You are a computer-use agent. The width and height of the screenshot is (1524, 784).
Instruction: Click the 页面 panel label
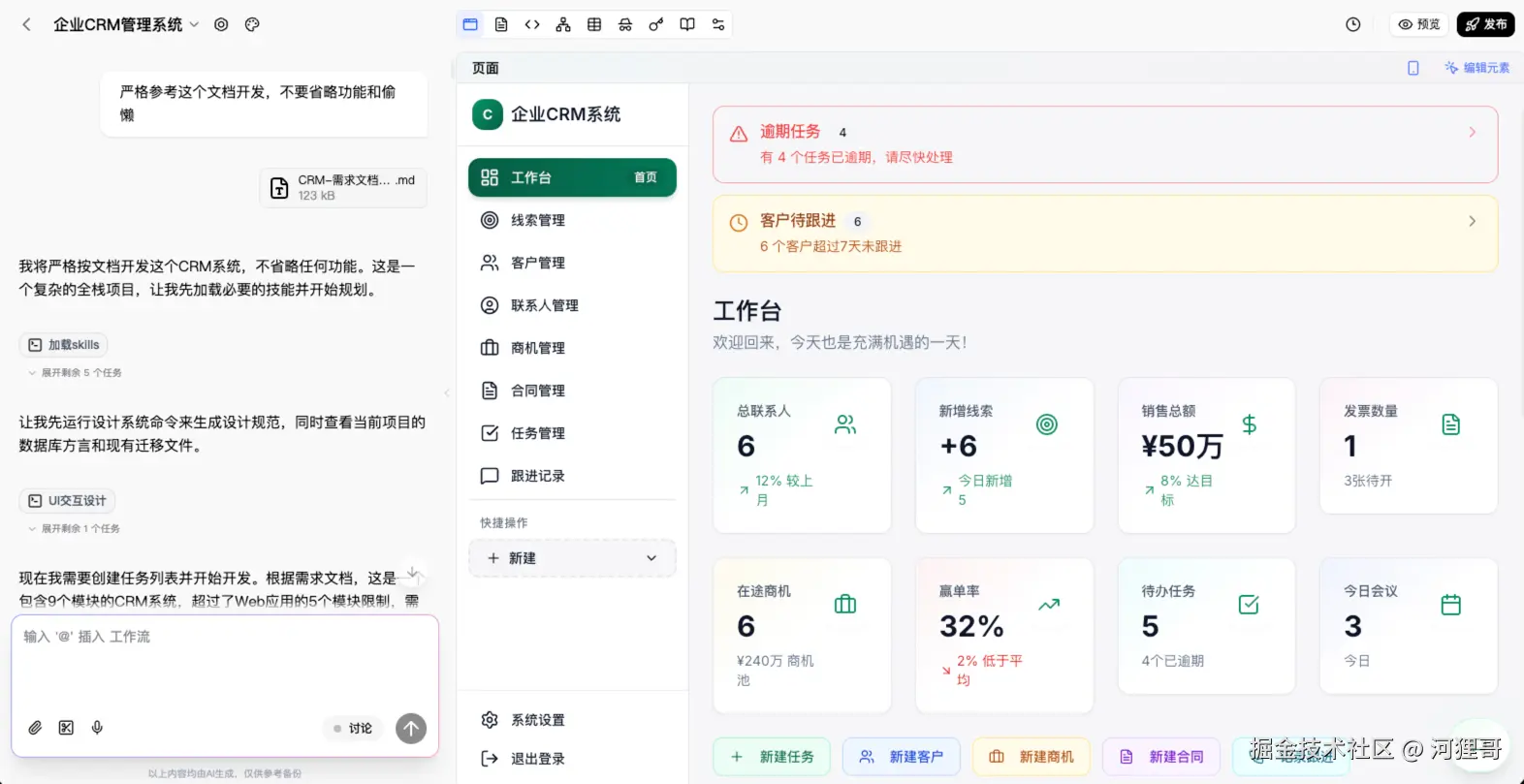pyautogui.click(x=486, y=68)
